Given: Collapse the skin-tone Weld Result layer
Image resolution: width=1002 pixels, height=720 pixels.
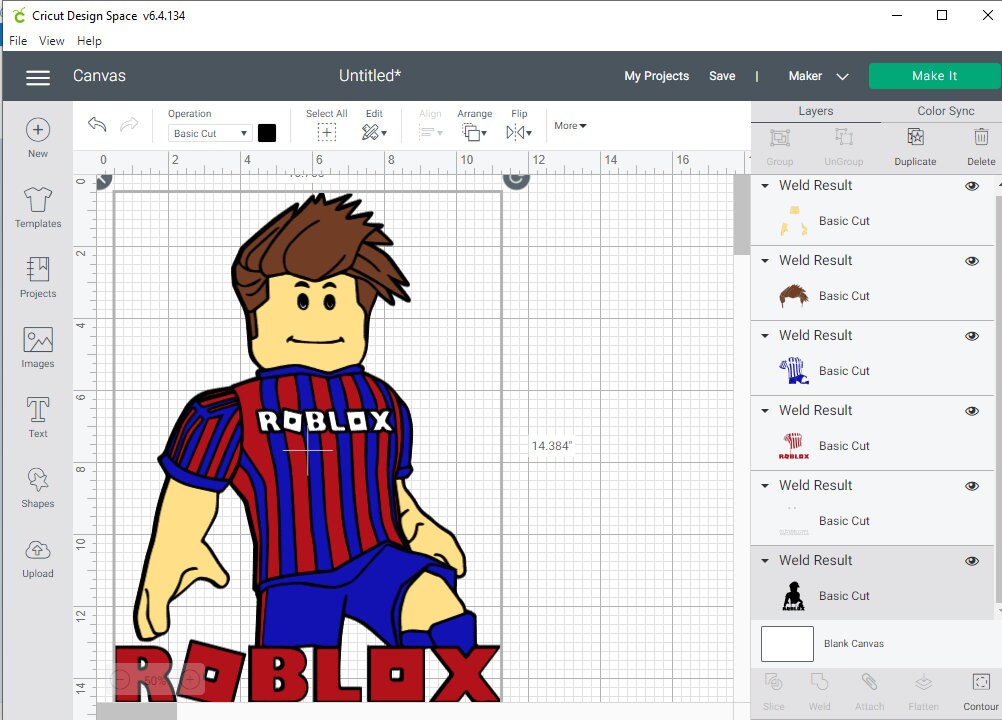Looking at the screenshot, I should click(x=765, y=186).
